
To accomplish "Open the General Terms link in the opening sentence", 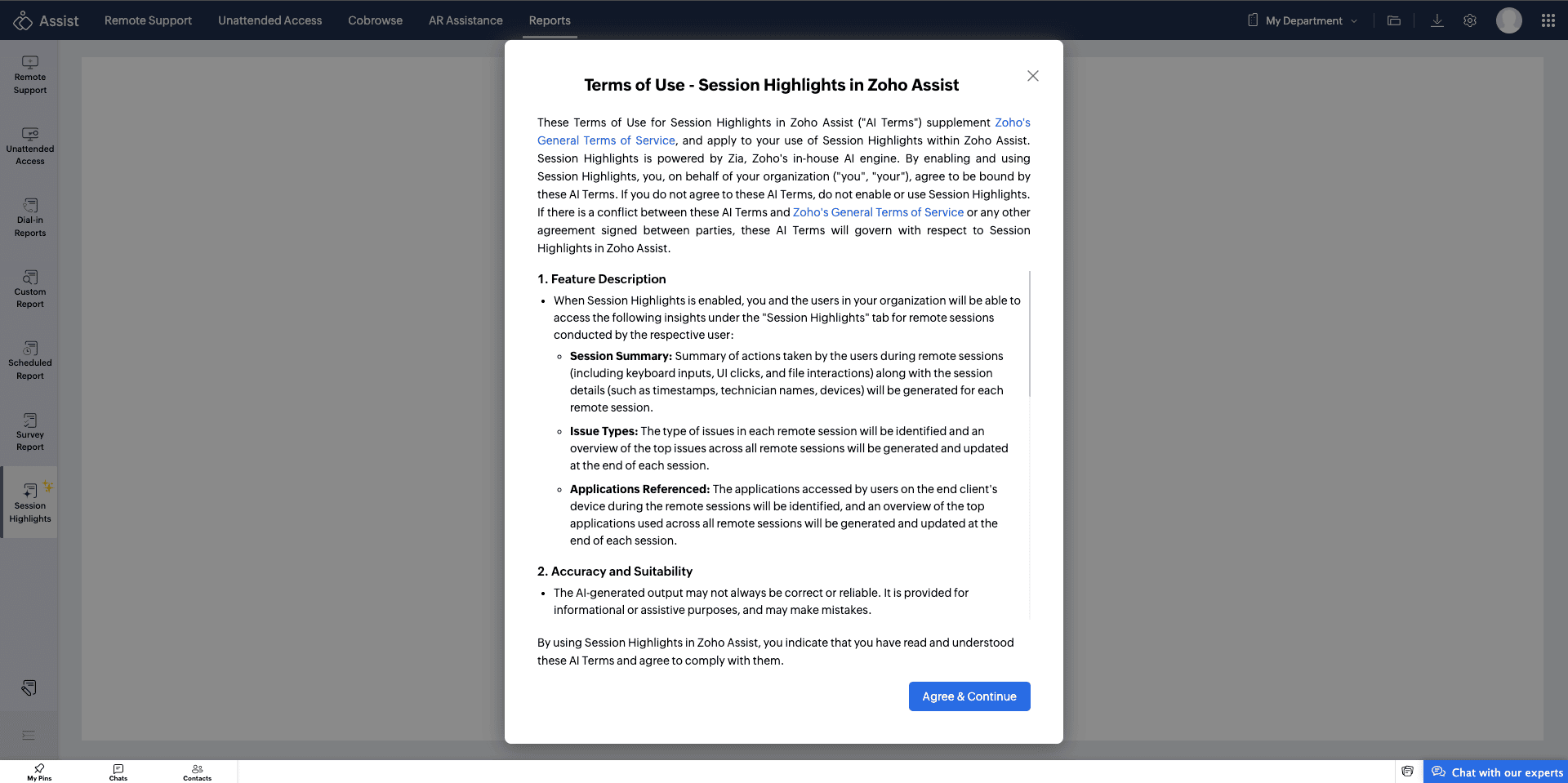I will tap(607, 140).
